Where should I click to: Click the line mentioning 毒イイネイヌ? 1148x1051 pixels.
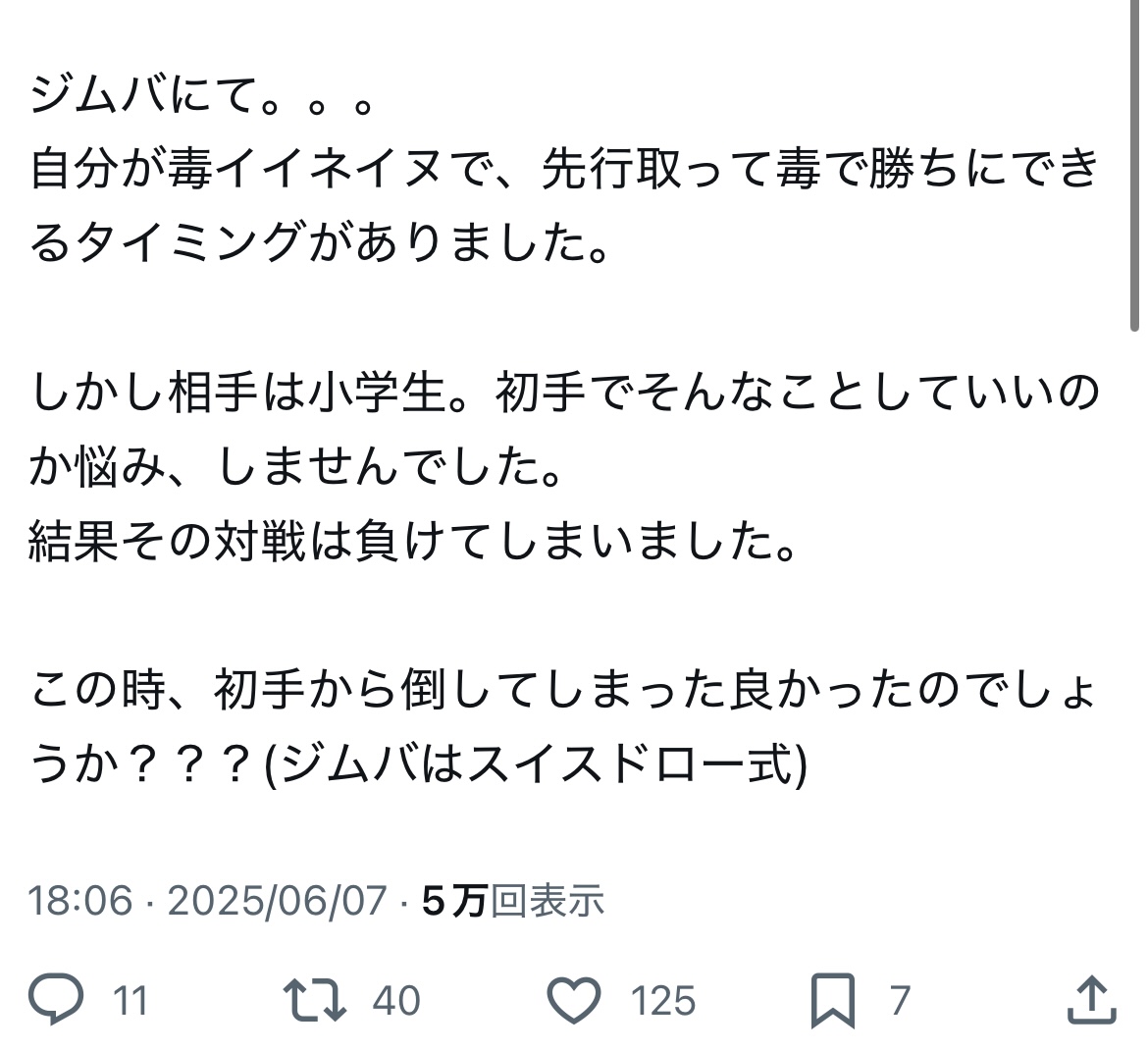[564, 169]
